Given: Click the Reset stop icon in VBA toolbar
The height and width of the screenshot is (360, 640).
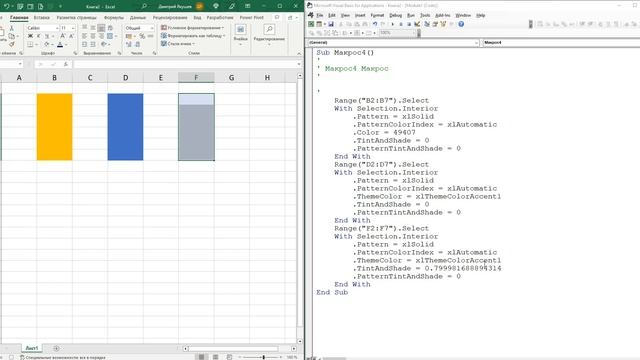Looking at the screenshot, I should point(409,24).
